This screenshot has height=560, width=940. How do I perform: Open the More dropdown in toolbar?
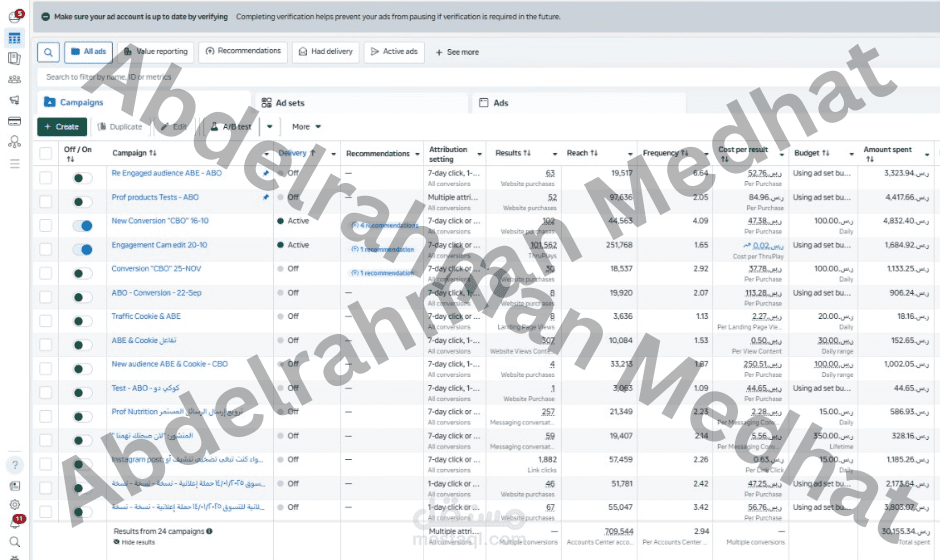click(306, 127)
